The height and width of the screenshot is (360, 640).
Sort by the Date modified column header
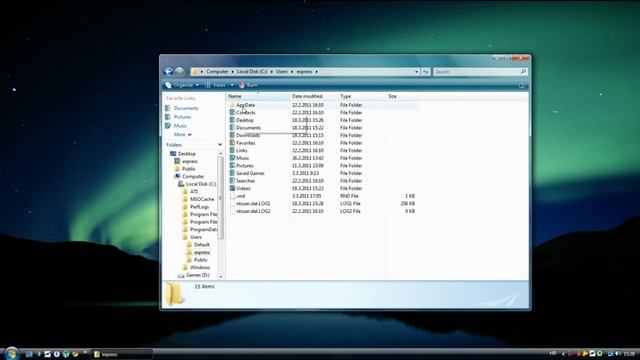(313, 96)
